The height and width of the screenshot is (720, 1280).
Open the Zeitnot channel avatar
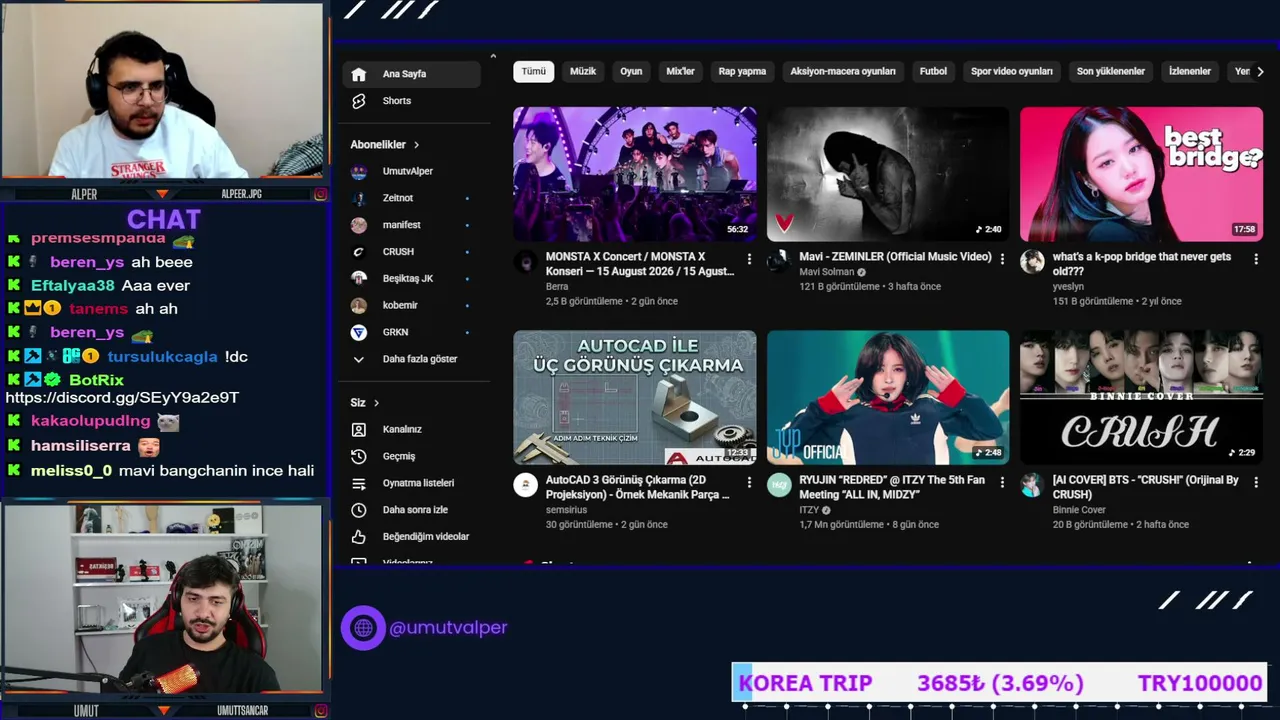click(359, 198)
